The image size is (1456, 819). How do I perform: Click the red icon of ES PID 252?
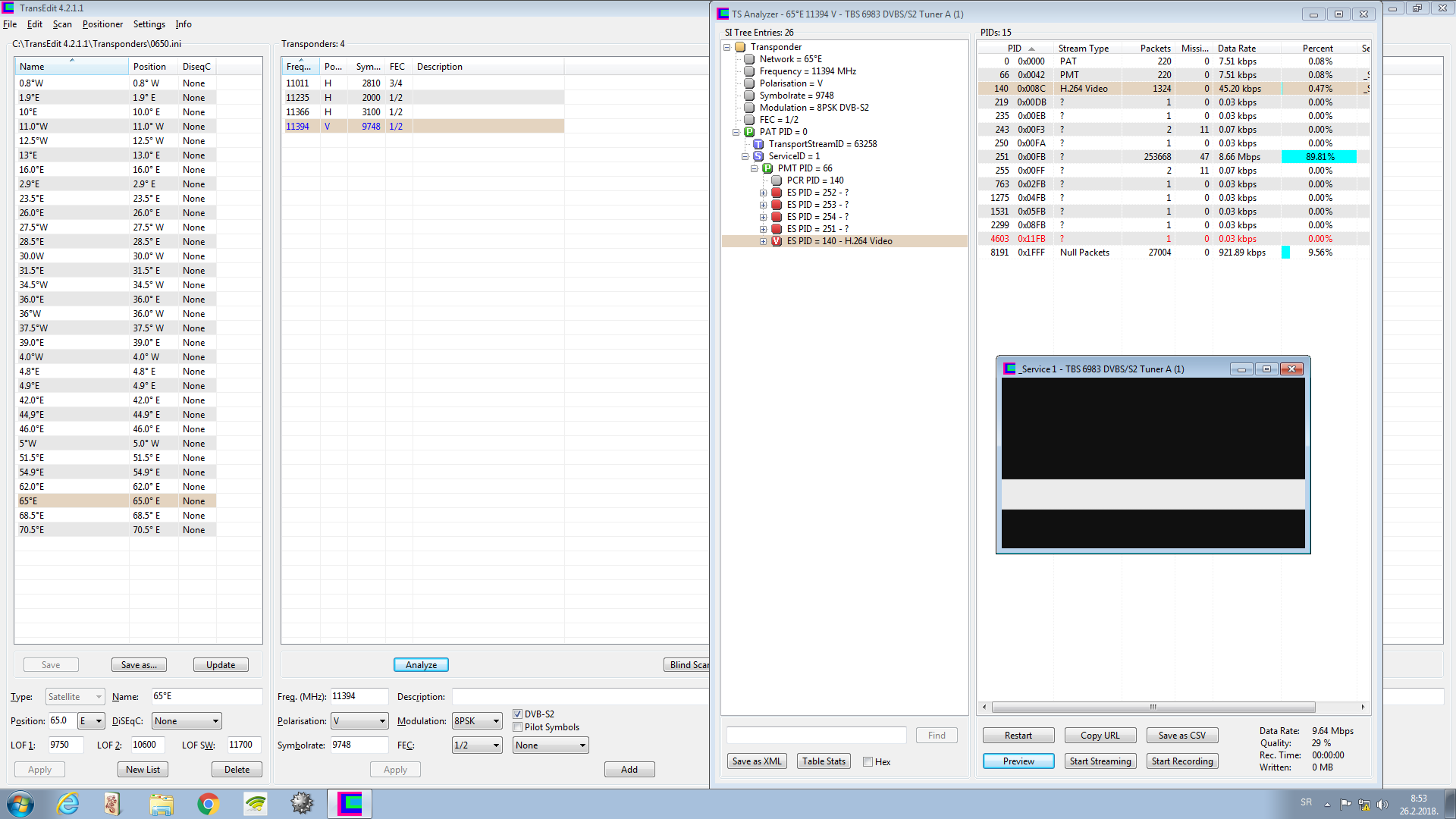point(777,193)
